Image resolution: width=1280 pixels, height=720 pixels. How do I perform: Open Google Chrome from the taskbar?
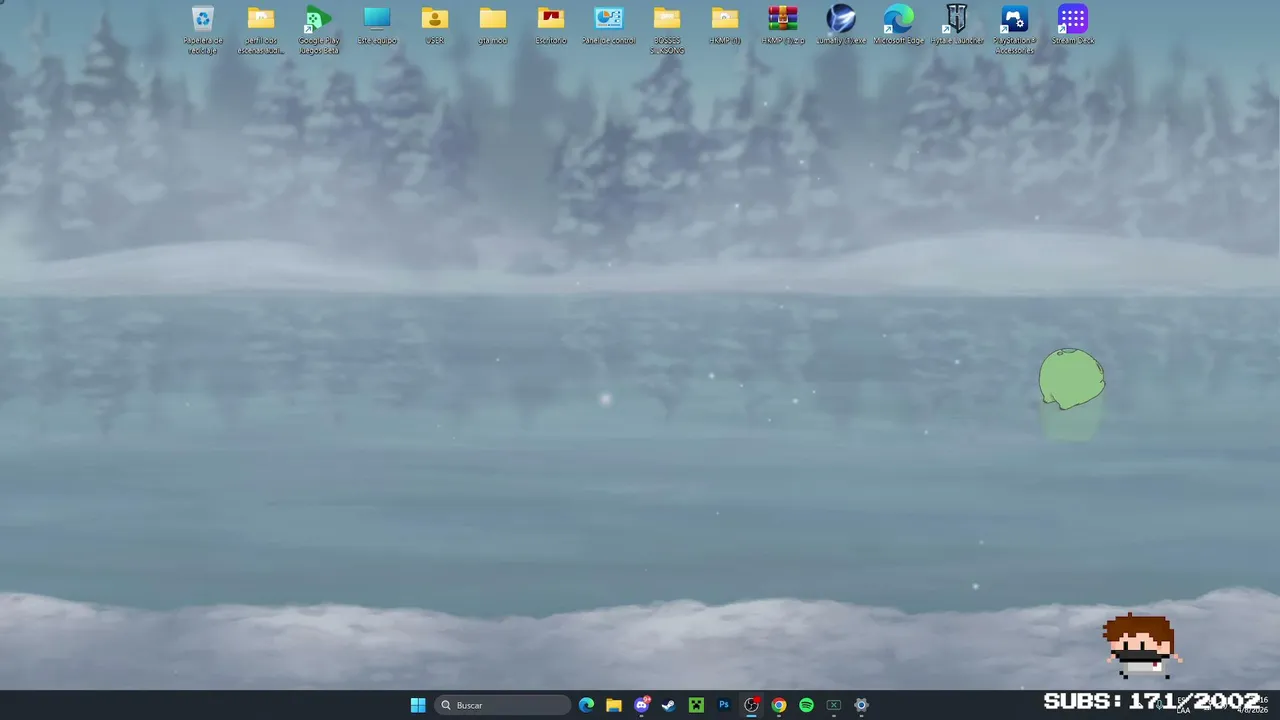(779, 705)
